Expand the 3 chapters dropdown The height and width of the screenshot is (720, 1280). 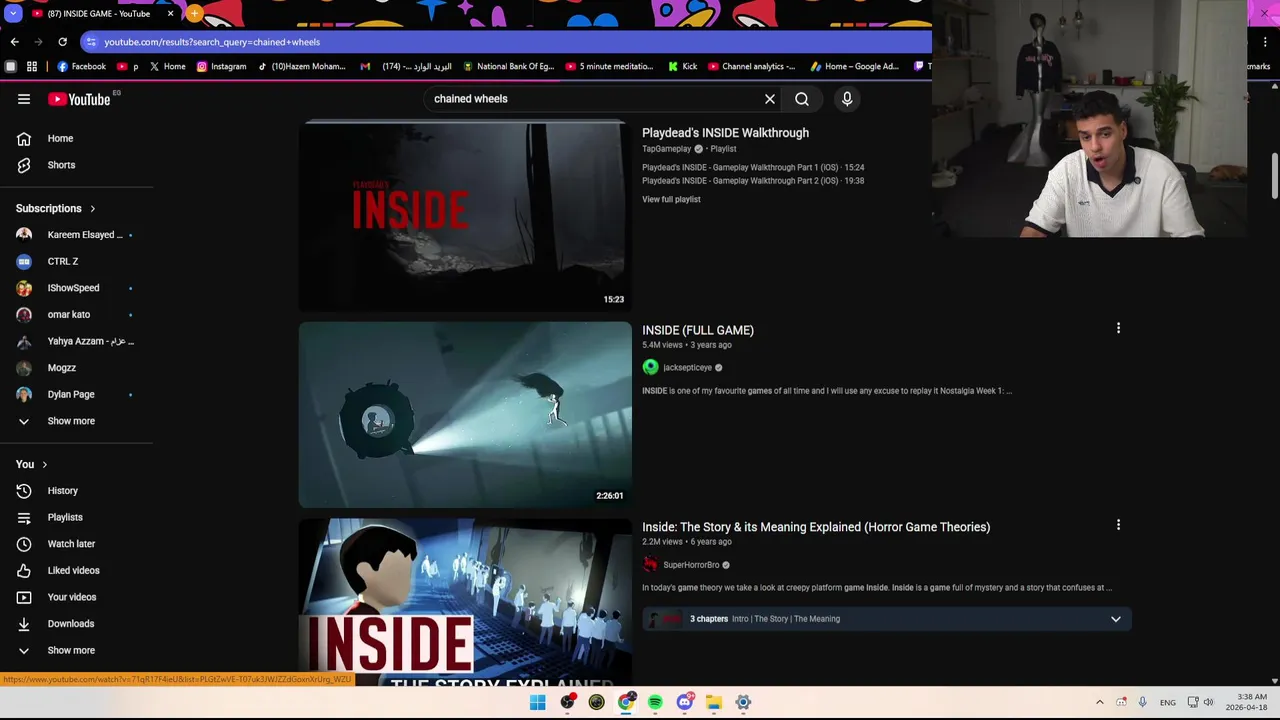point(1116,619)
